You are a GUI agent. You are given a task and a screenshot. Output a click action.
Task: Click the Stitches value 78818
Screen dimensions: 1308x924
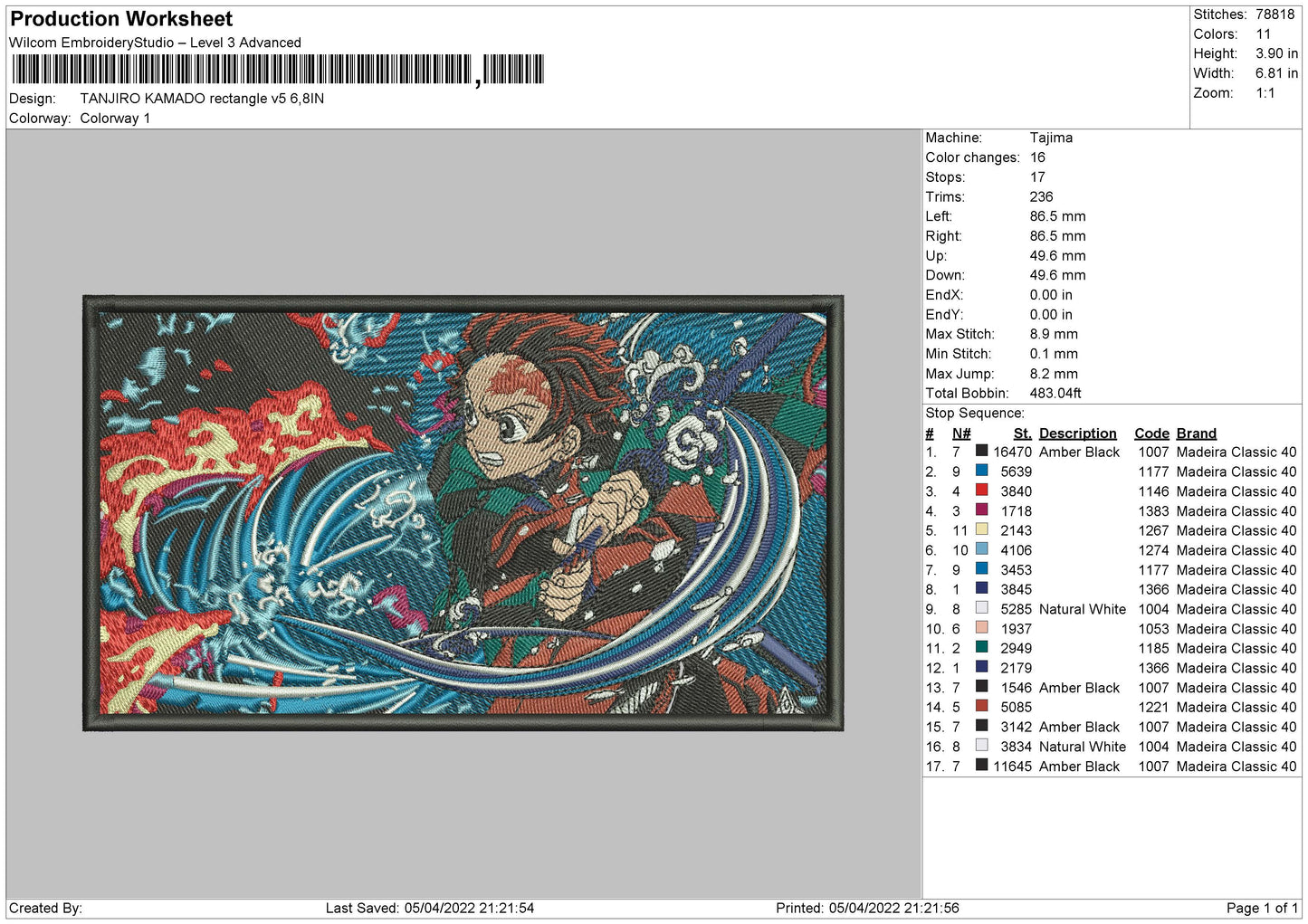tap(1275, 14)
